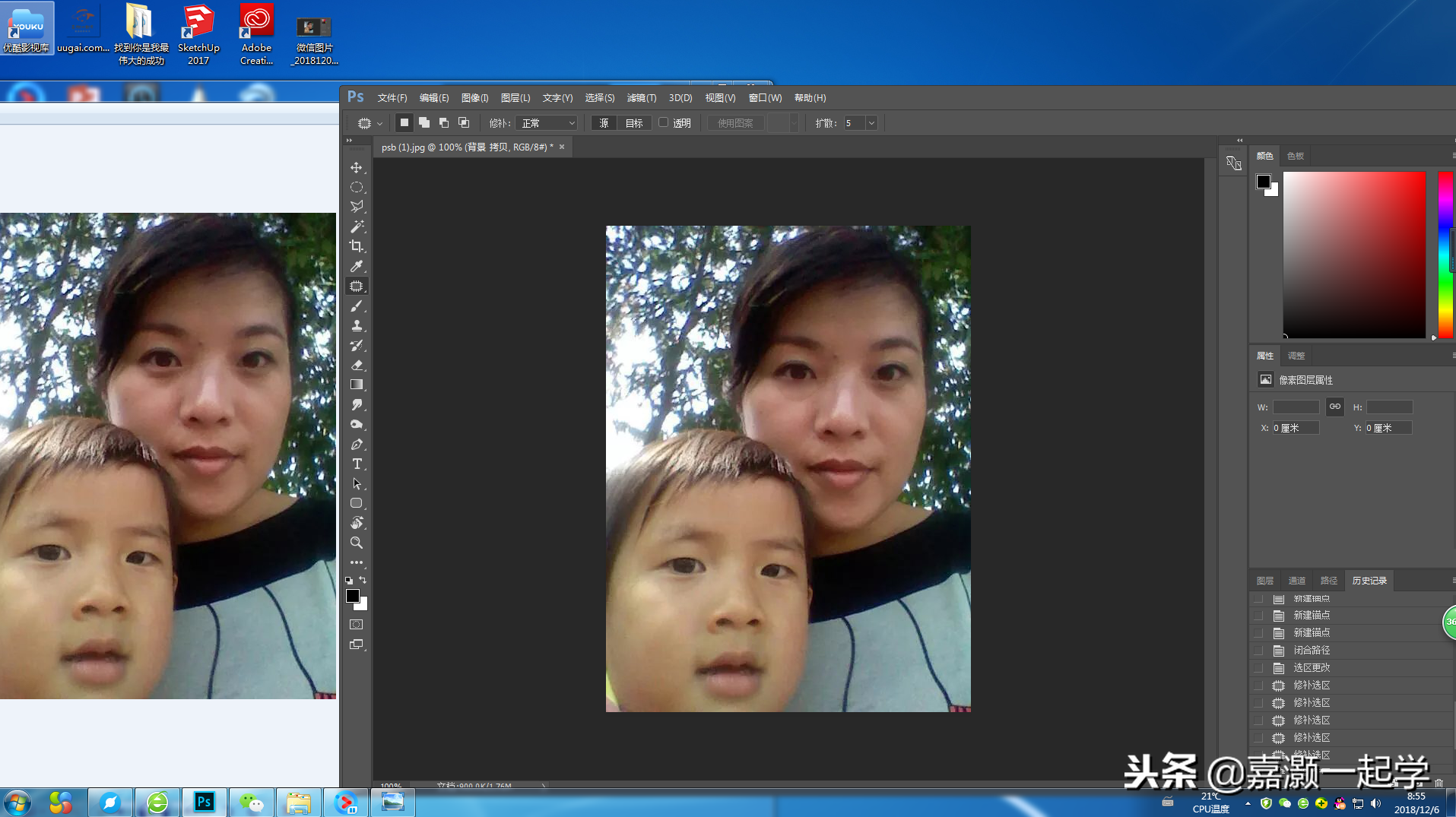
Task: Open the 窗口(W) menu
Action: pos(766,98)
